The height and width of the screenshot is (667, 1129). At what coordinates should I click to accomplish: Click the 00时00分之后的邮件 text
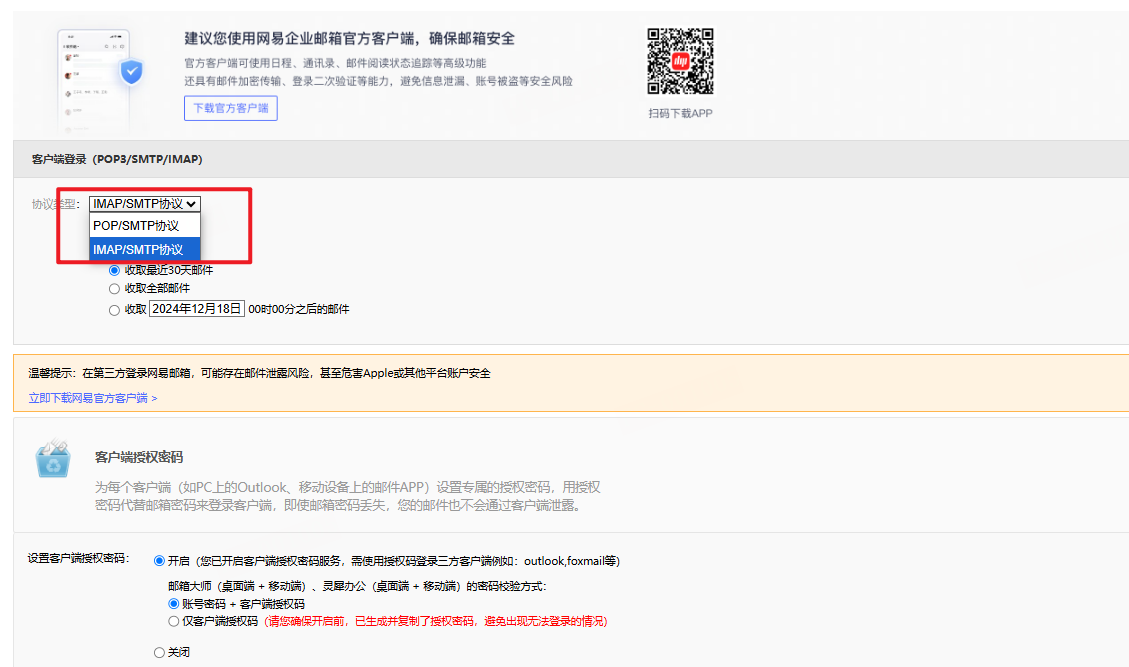tap(299, 309)
